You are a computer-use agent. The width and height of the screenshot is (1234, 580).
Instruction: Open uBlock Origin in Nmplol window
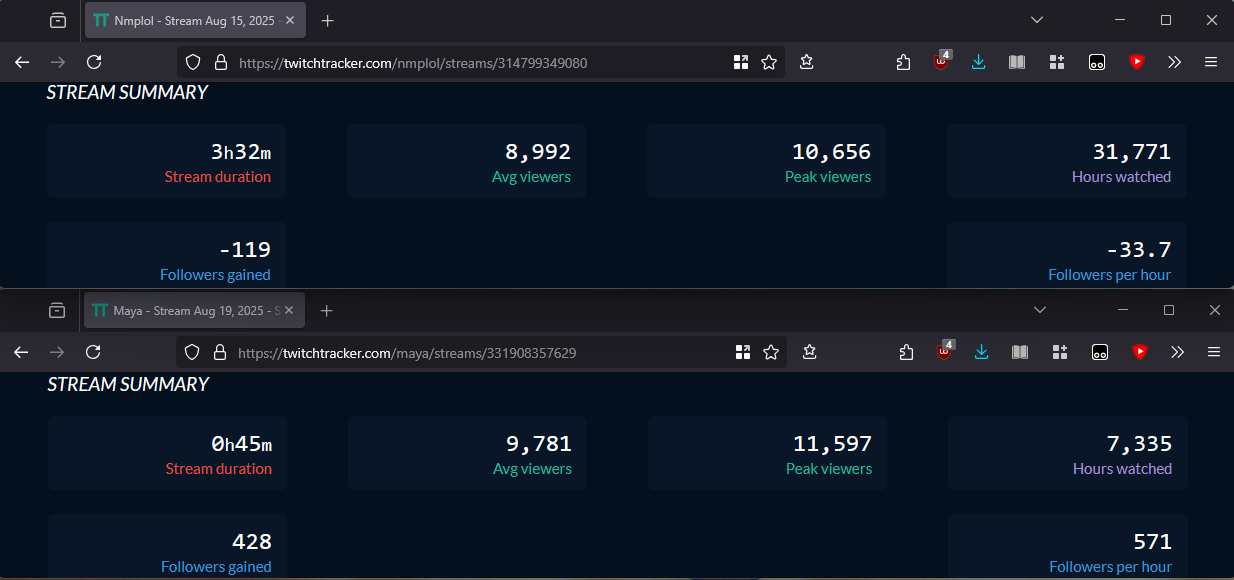[x=943, y=60]
